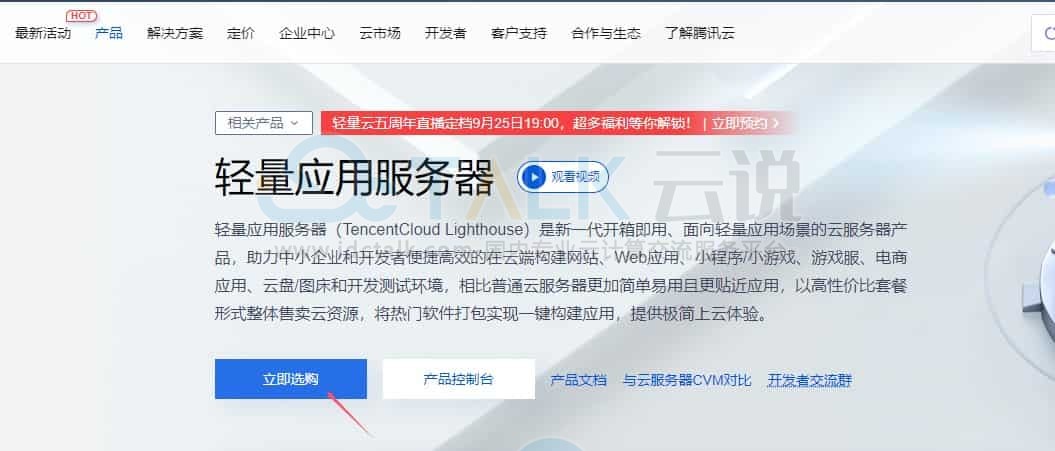1055x451 pixels.
Task: Open the 企业中心 menu item
Action: tap(307, 33)
